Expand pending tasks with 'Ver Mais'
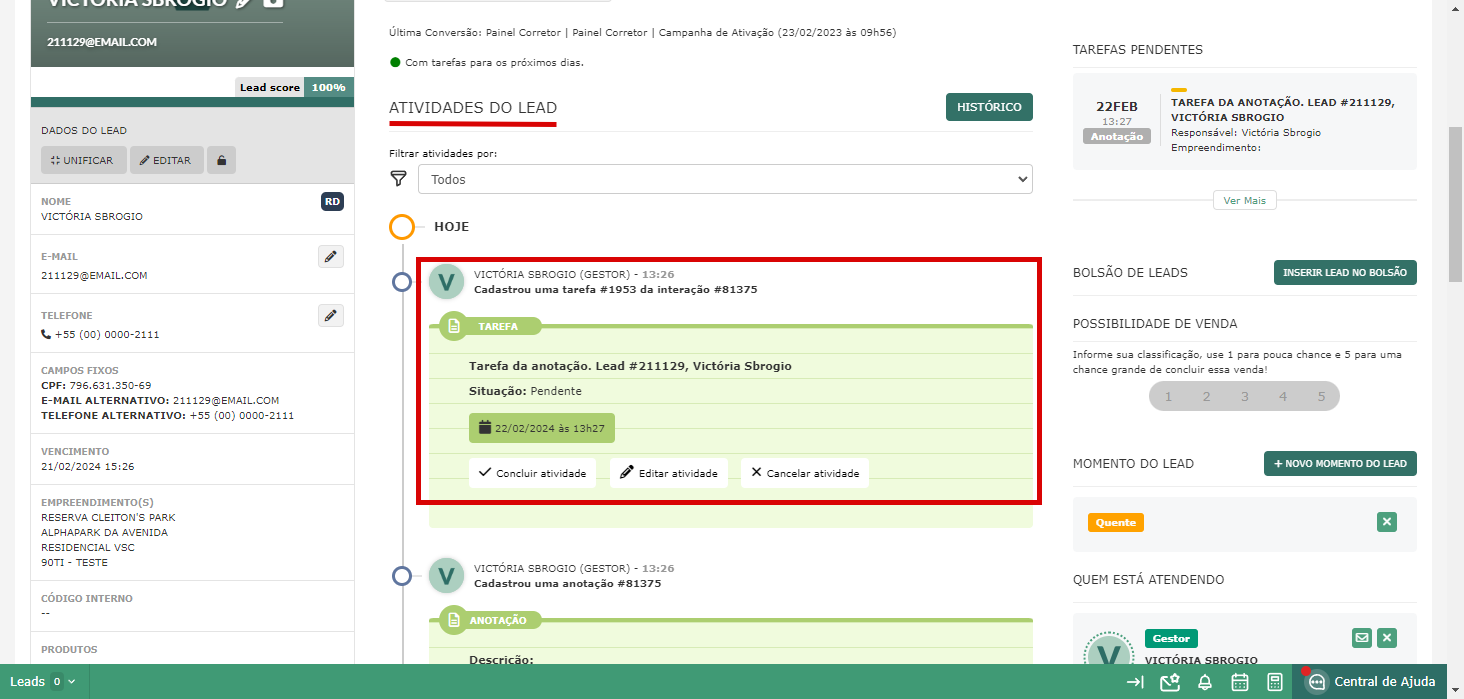The width and height of the screenshot is (1464, 699). [x=1245, y=201]
